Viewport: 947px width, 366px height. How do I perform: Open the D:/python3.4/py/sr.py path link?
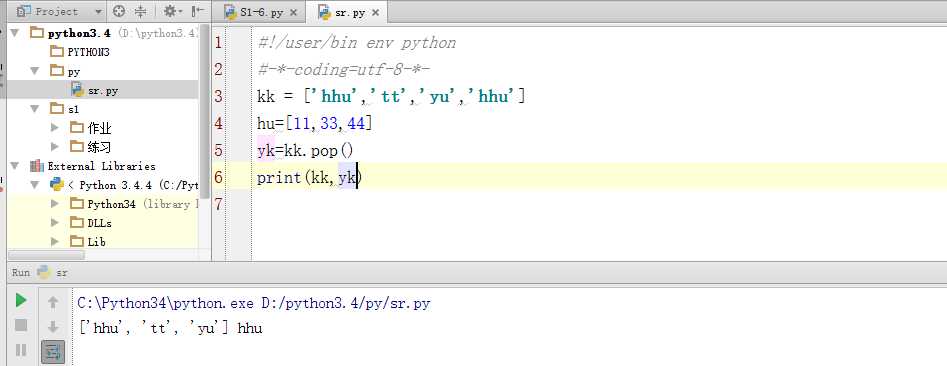point(345,303)
